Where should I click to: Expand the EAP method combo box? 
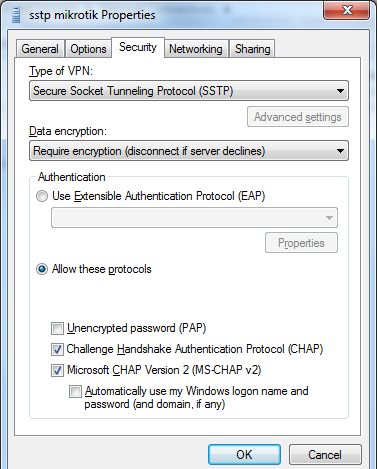[194, 218]
